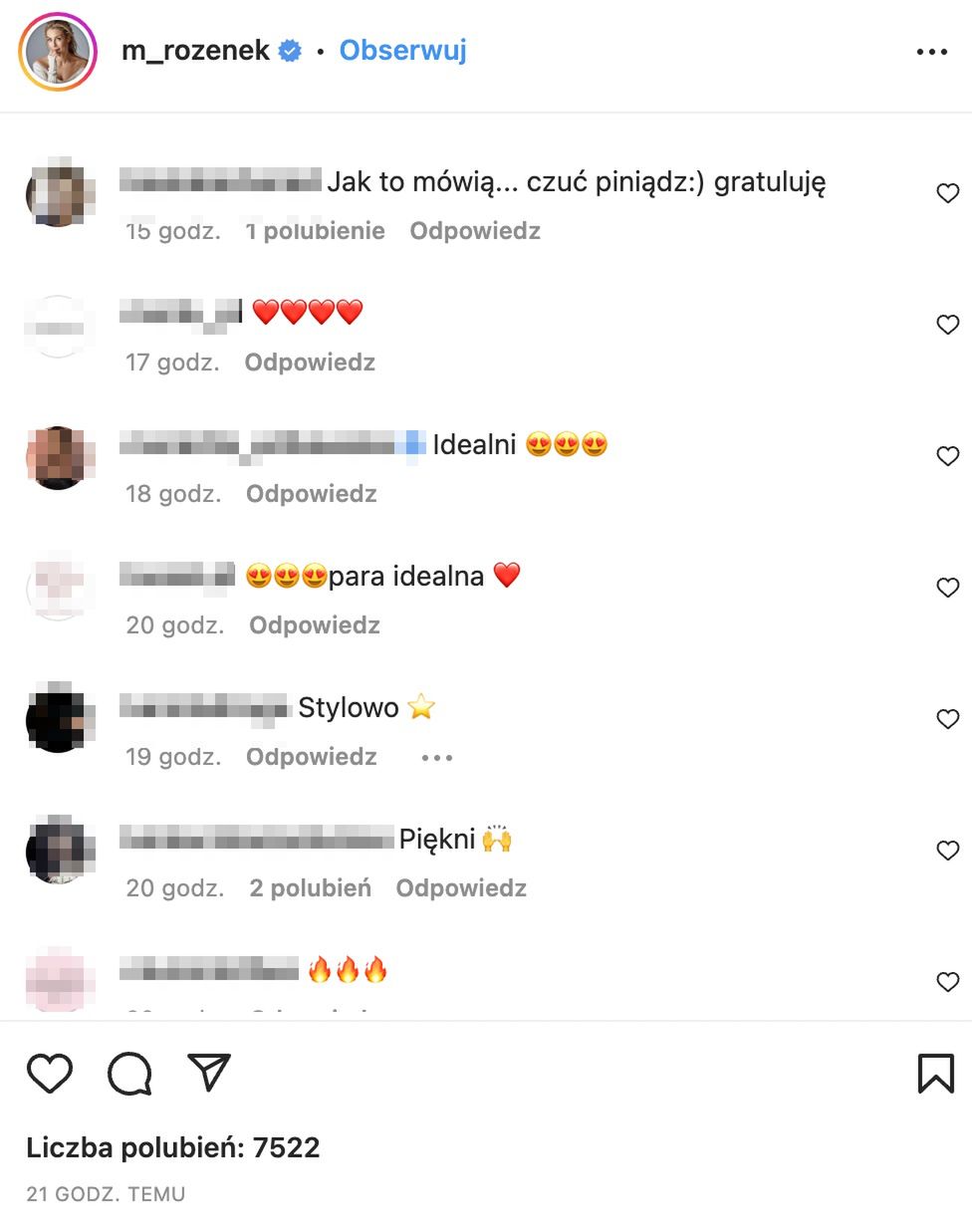Like the fire emojis comment
Image resolution: width=972 pixels, height=1232 pixels.
[x=948, y=982]
